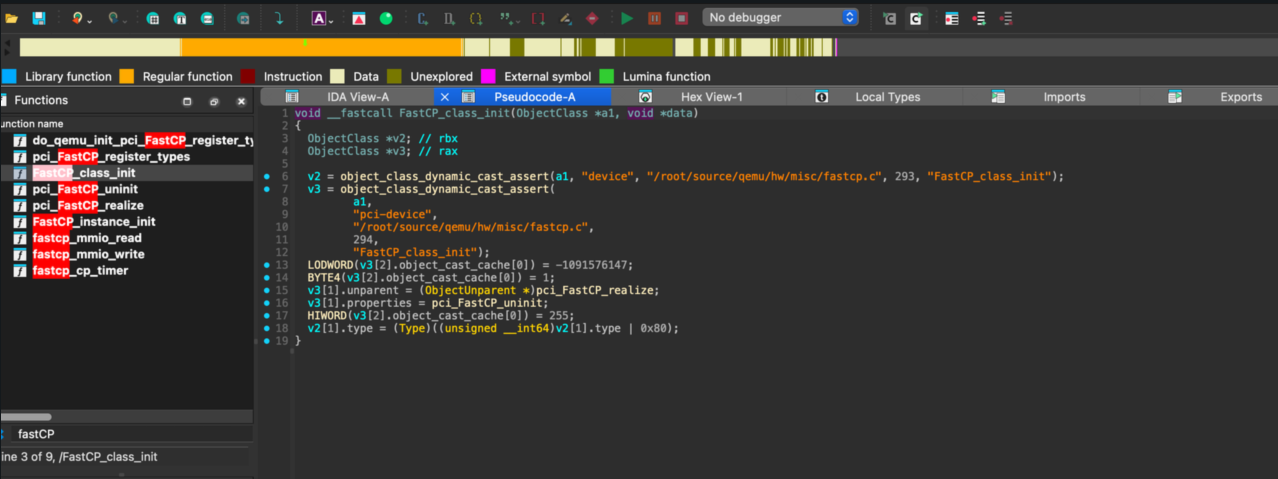Select do_qemu_init_pci_FastCP_register function
This screenshot has width=1278, height=479.
pos(127,141)
